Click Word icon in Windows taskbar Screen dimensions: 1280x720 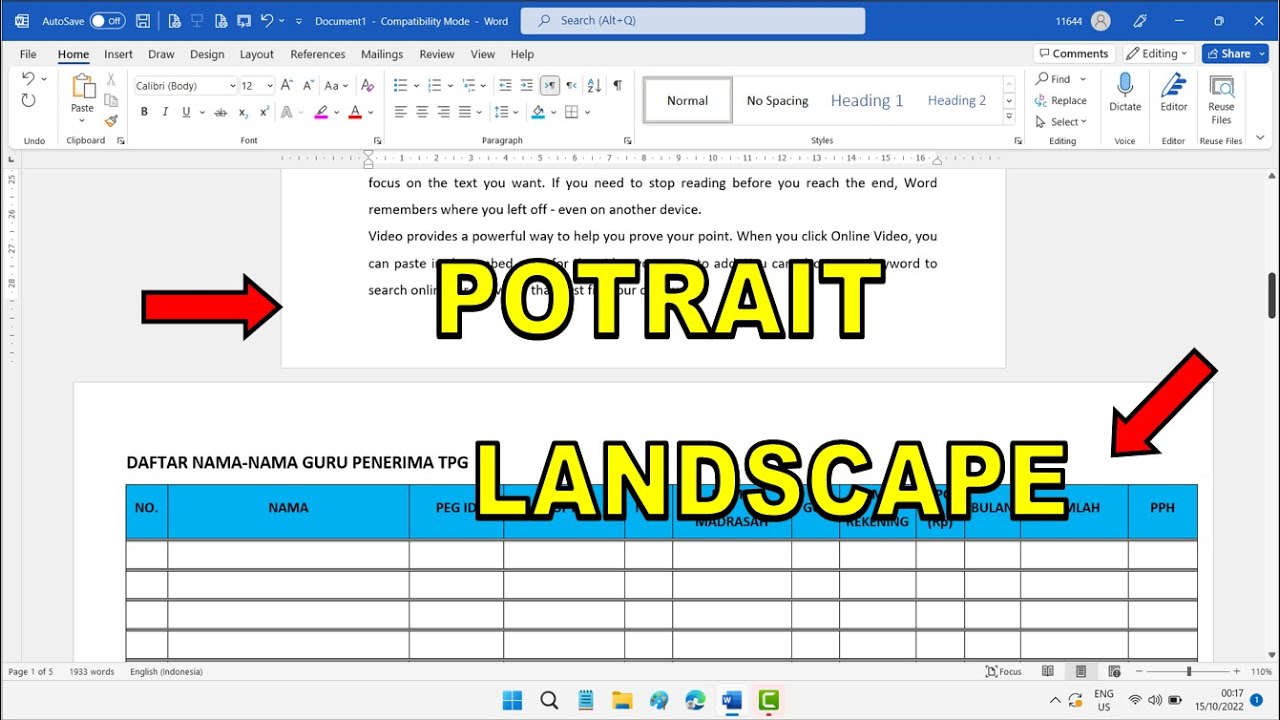click(x=731, y=700)
